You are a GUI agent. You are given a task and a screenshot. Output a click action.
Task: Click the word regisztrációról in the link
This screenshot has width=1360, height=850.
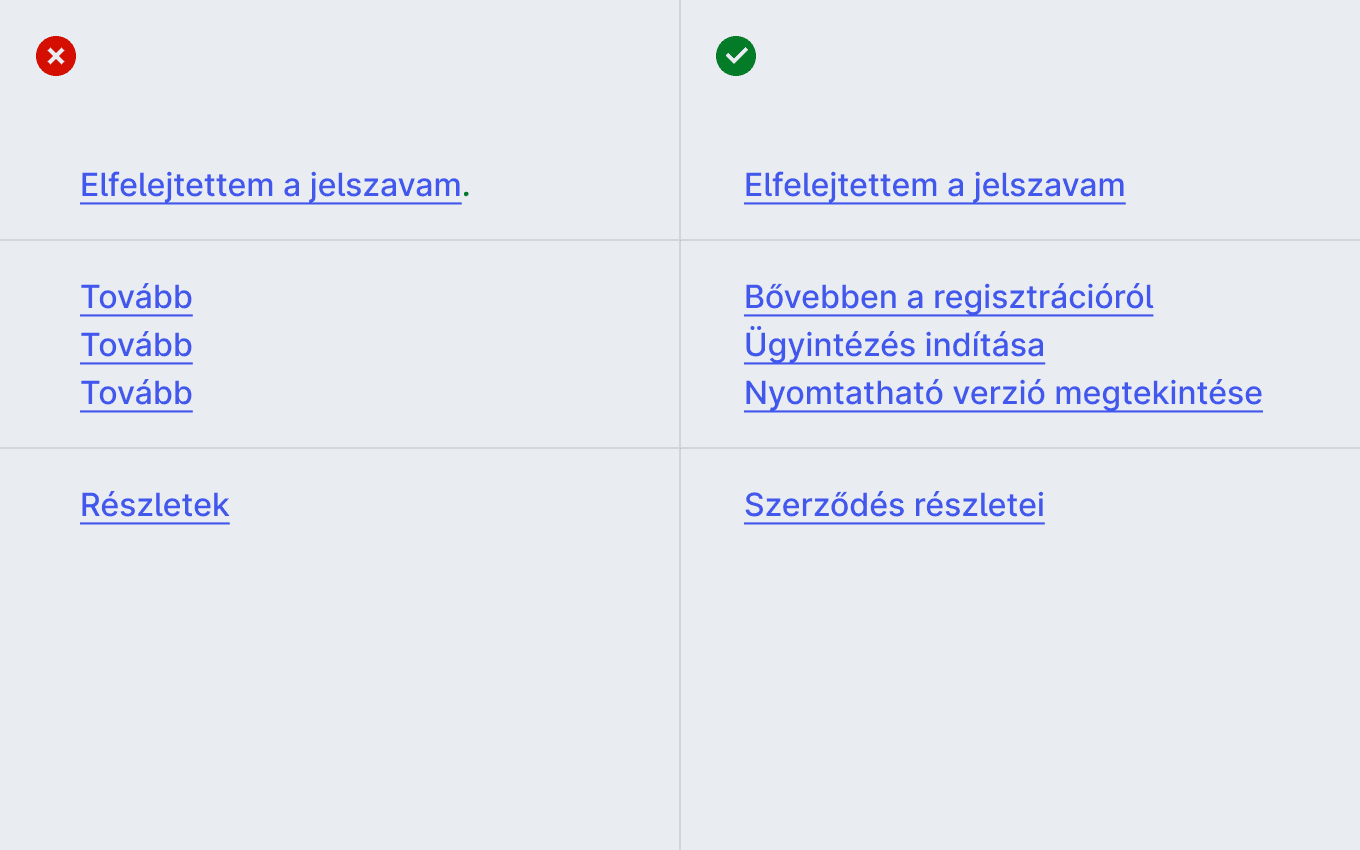click(1043, 297)
